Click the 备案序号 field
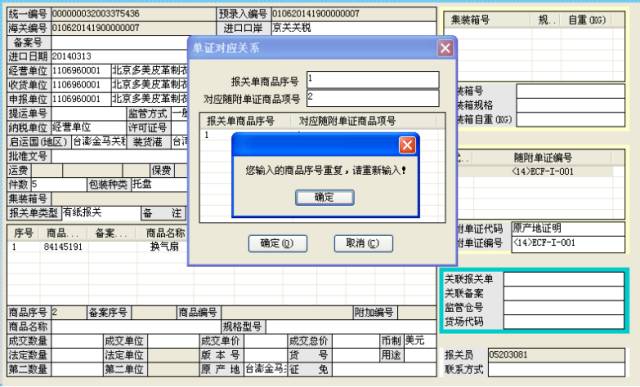 pyautogui.click(x=153, y=313)
